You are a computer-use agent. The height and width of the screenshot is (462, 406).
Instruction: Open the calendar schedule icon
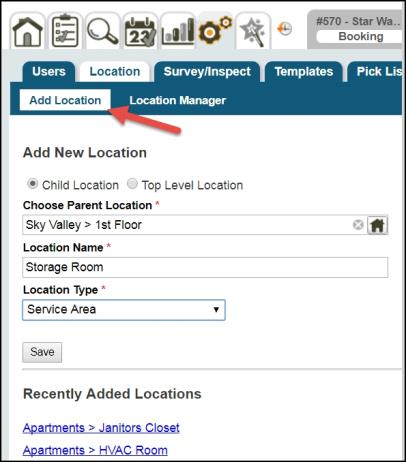(x=140, y=32)
